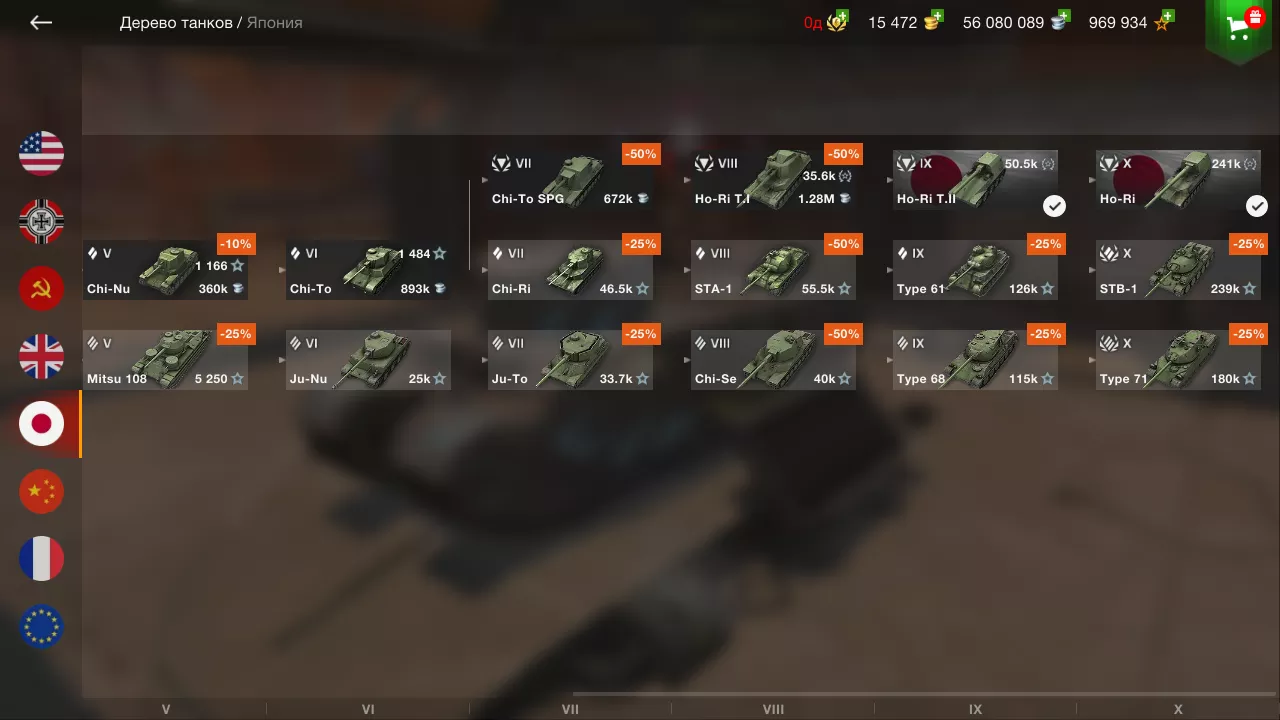Viewport: 1280px width, 720px height.
Task: Click the Ho-Ri T.II checkmark badge
Action: click(x=1054, y=206)
